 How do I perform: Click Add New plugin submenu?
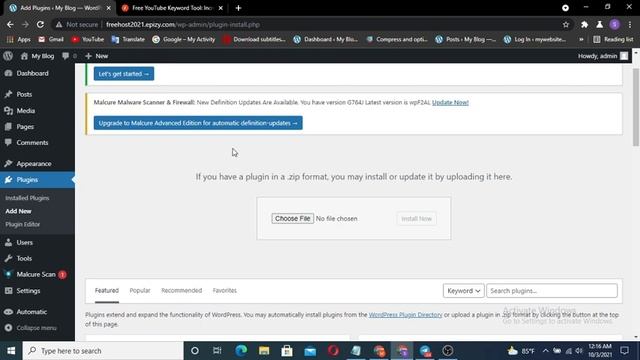click(x=18, y=211)
